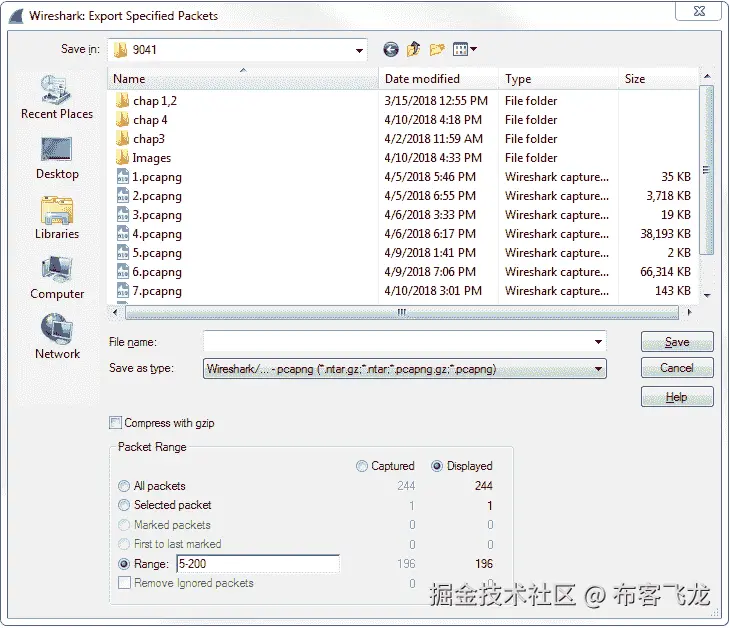Open Network in the places bar
Viewport: 730px width, 628px height.
point(57,337)
